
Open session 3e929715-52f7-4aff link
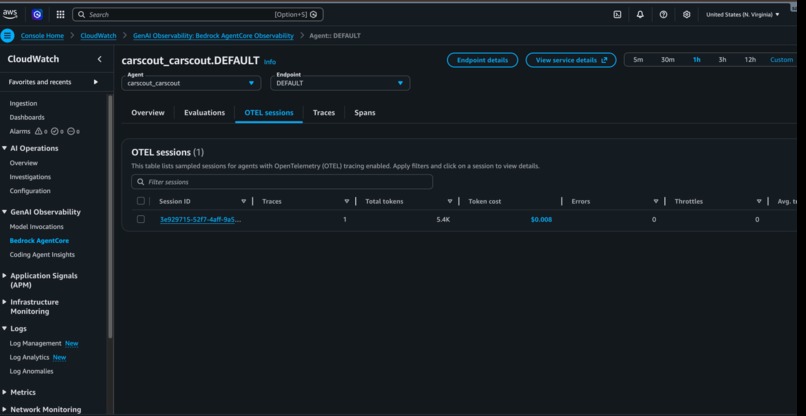[200, 220]
